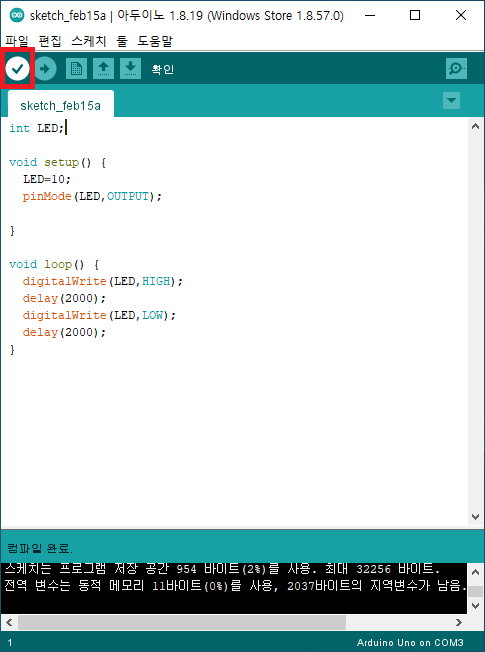Click the Arduino logo in the title bar
Image resolution: width=485 pixels, height=652 pixels.
[17, 15]
